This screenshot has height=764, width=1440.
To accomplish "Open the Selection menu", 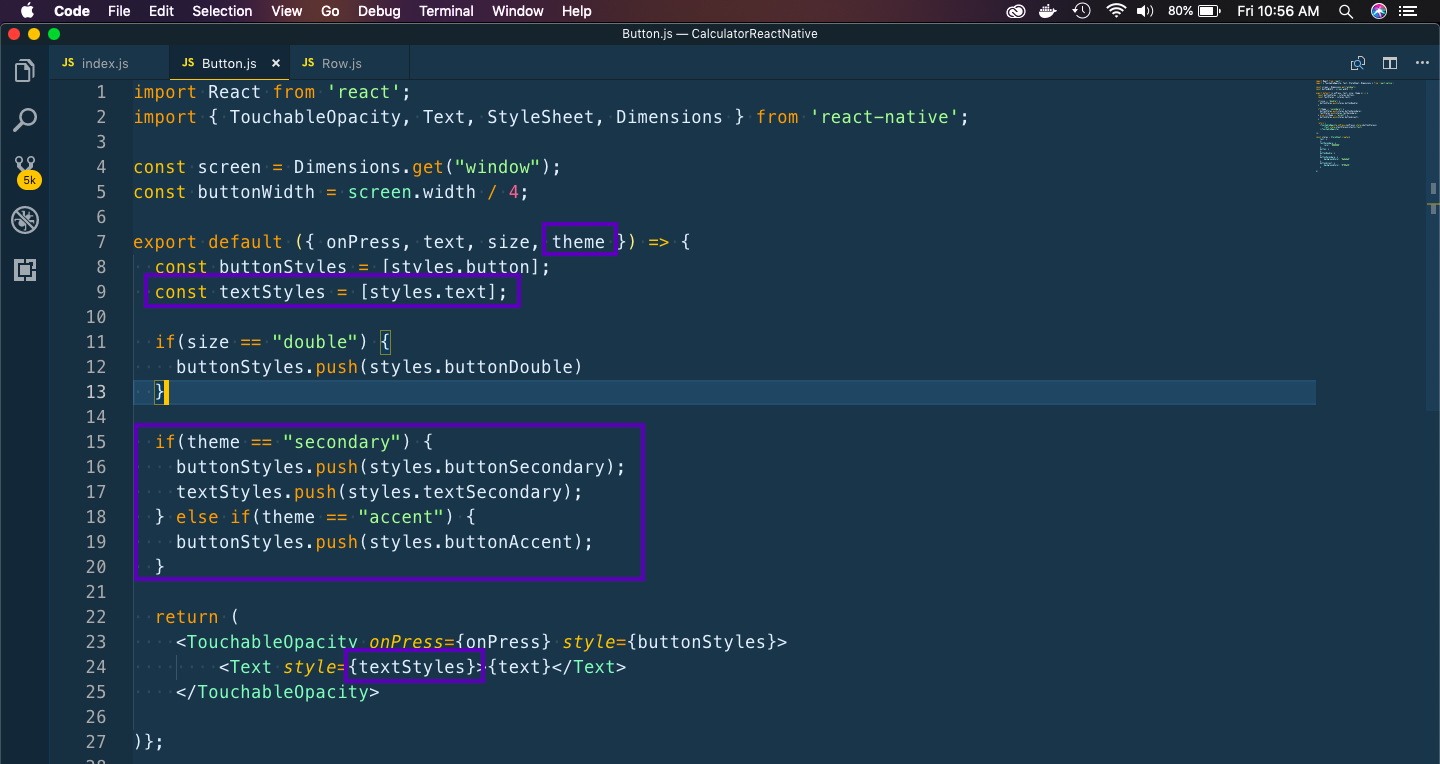I will pos(222,11).
